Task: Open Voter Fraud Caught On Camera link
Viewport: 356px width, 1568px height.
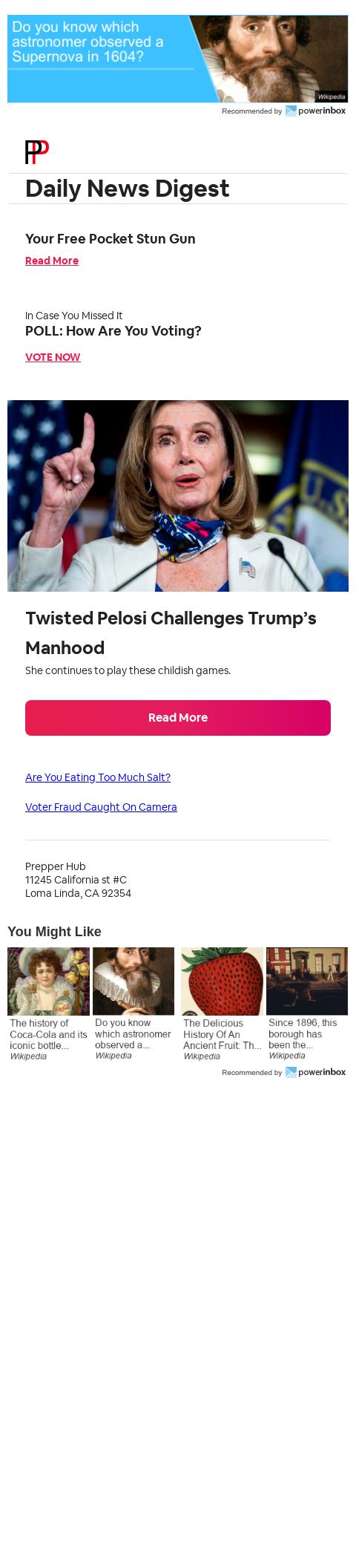Action: [101, 807]
